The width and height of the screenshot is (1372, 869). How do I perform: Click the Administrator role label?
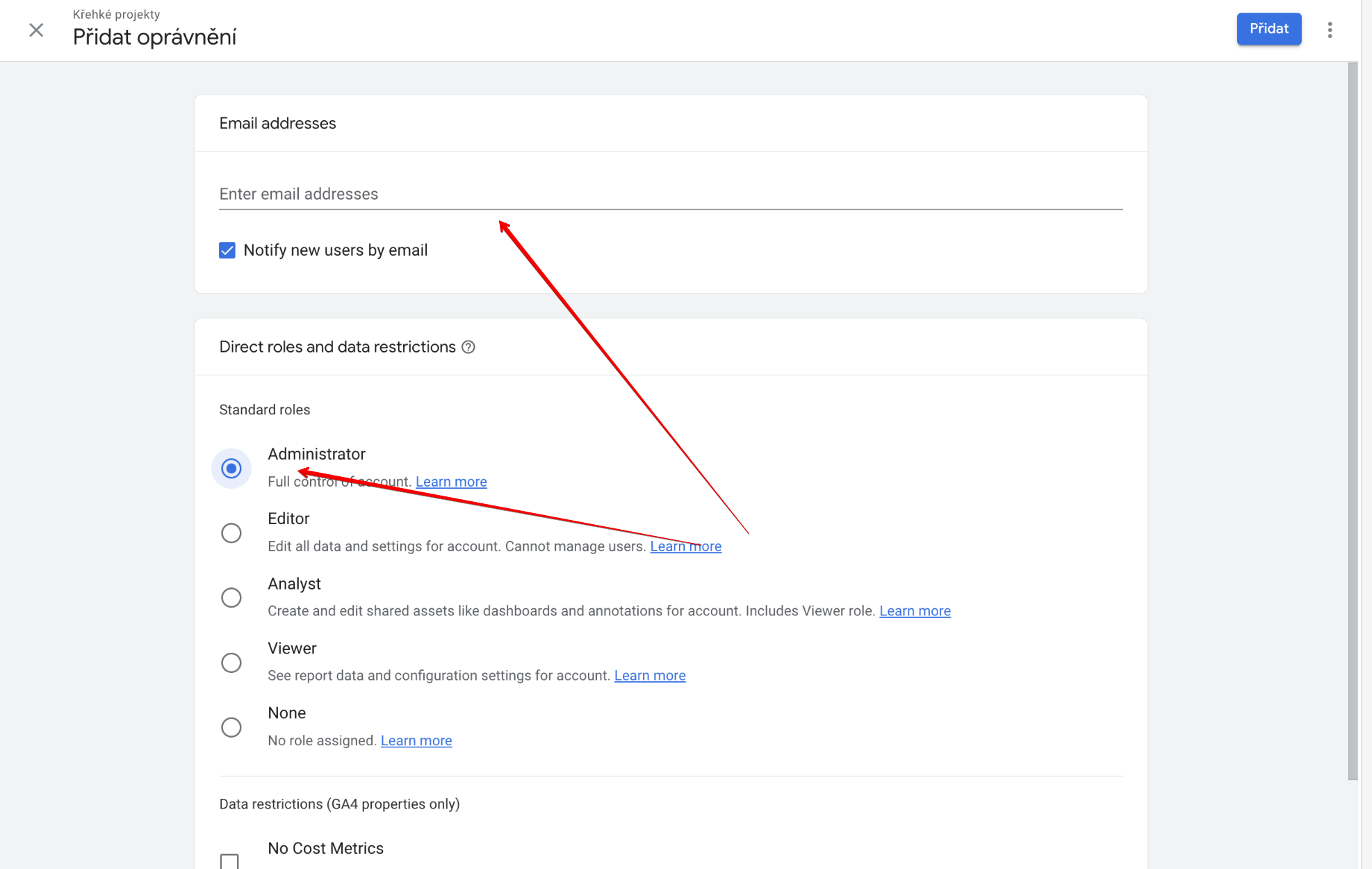(x=316, y=454)
